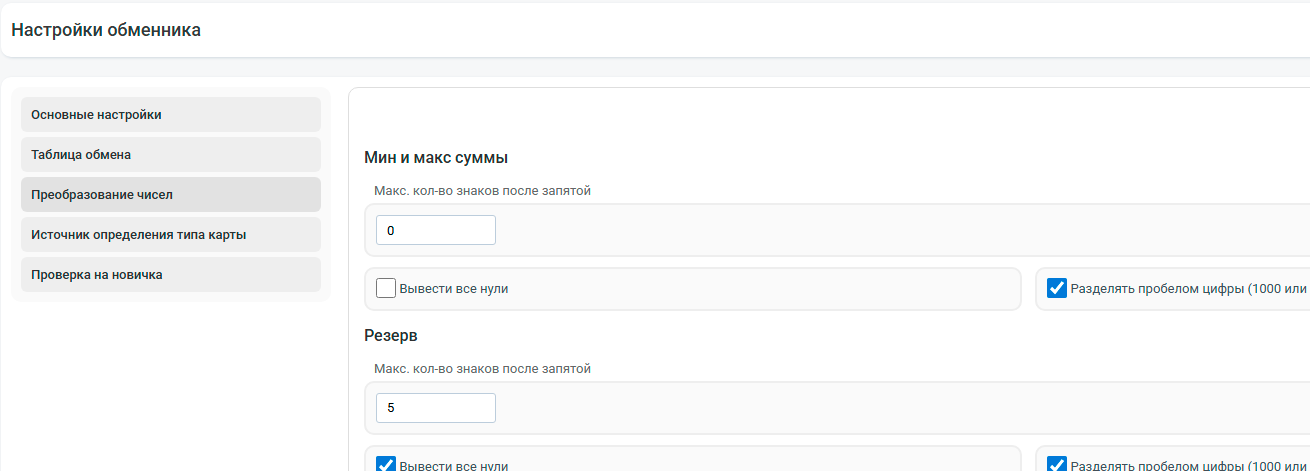
Task: Click Макс. кол-во знаков label above field 0
Action: pos(482,190)
